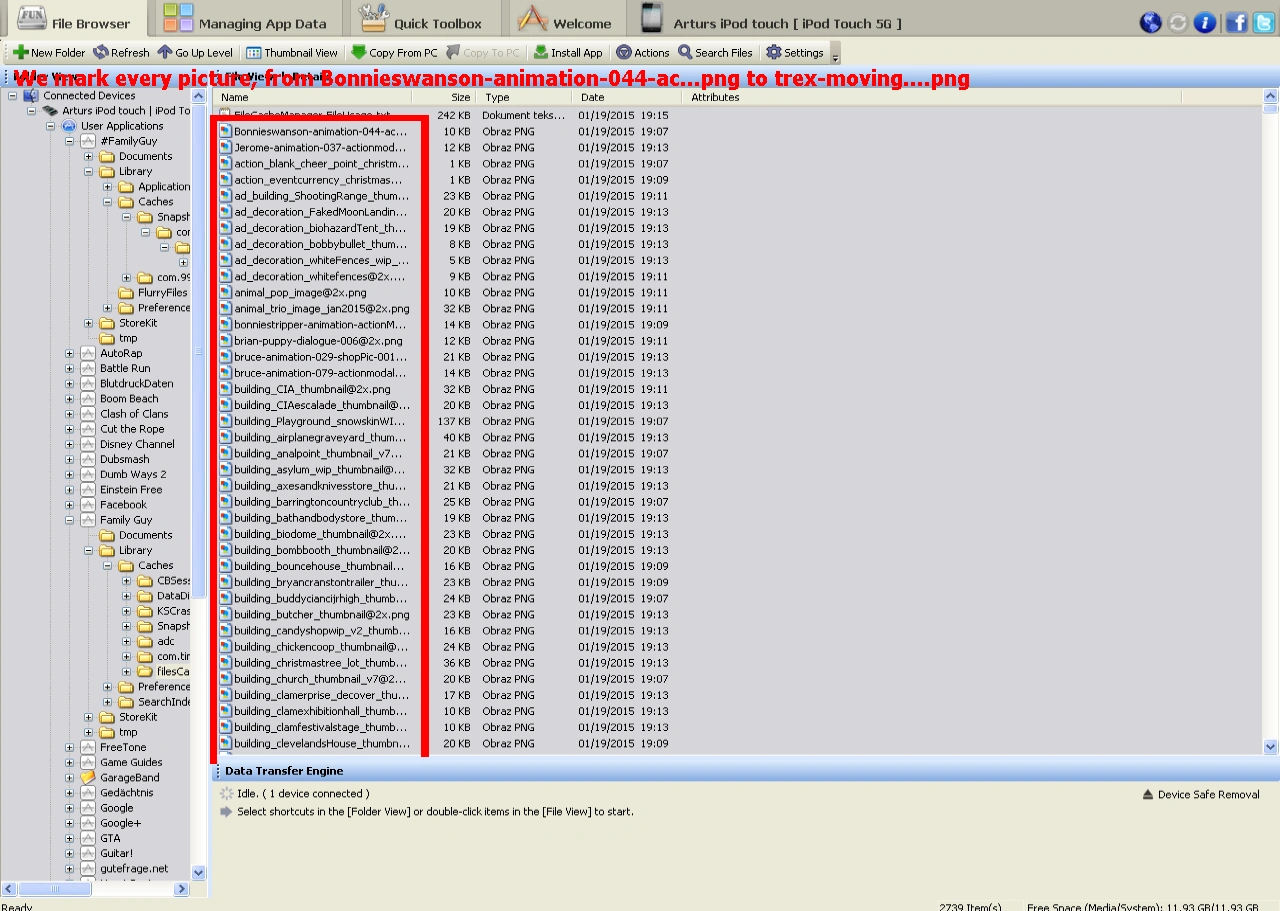Expand the Clash of Clans app node
Viewport: 1280px width, 911px height.
(x=70, y=414)
